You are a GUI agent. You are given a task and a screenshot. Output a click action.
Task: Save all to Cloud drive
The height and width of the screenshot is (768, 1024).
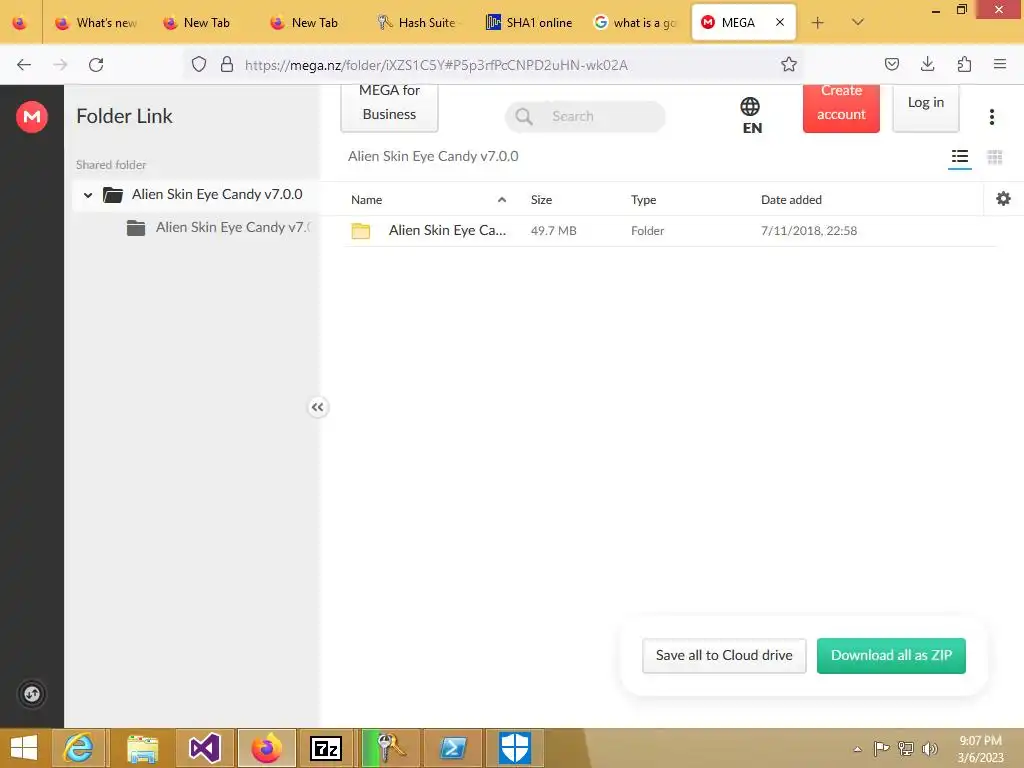click(724, 655)
